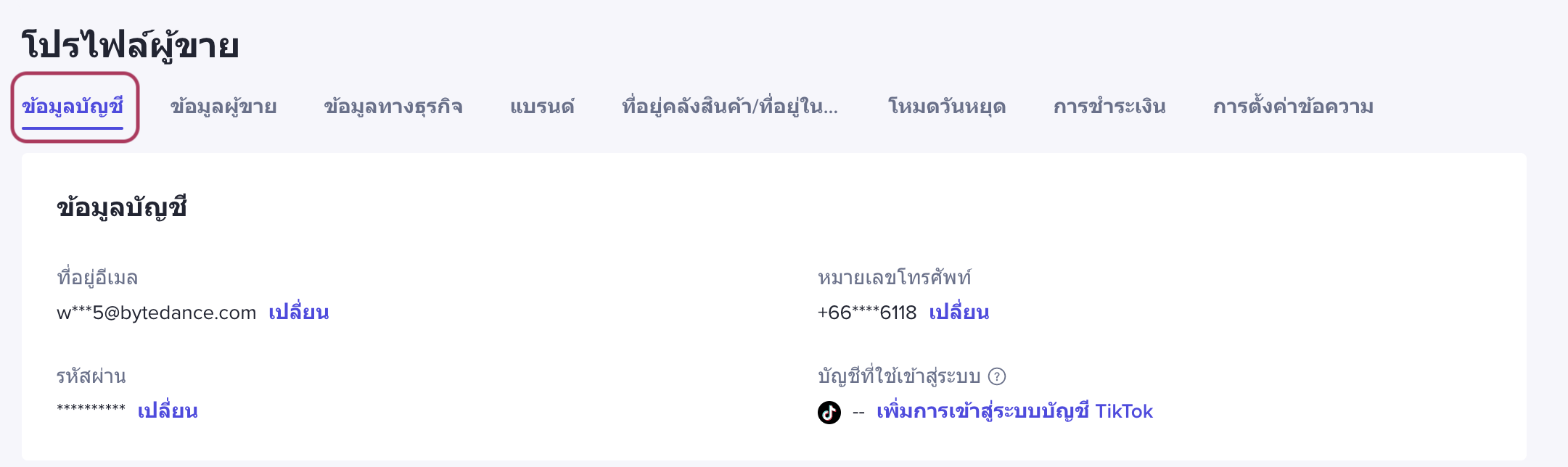
Task: Click the masked phone number +66****6118
Action: point(867,313)
